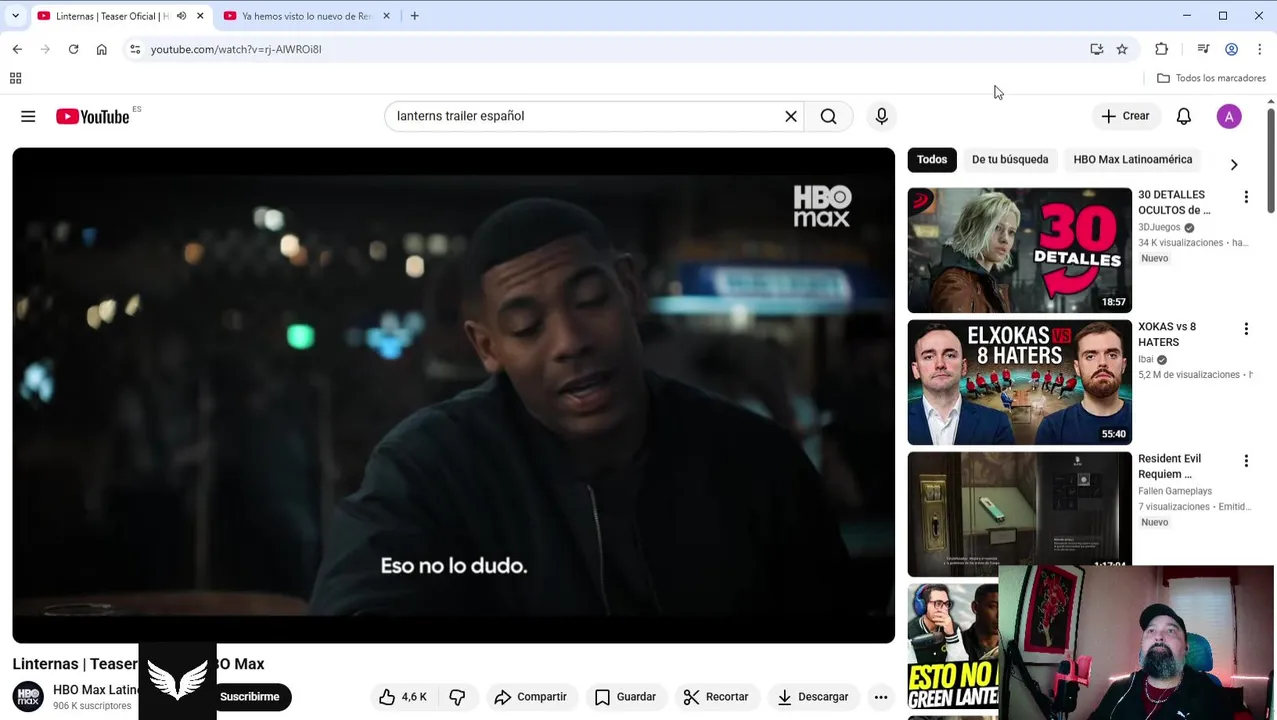The height and width of the screenshot is (720, 1277).
Task: Click Guardar to save the video
Action: pyautogui.click(x=626, y=697)
